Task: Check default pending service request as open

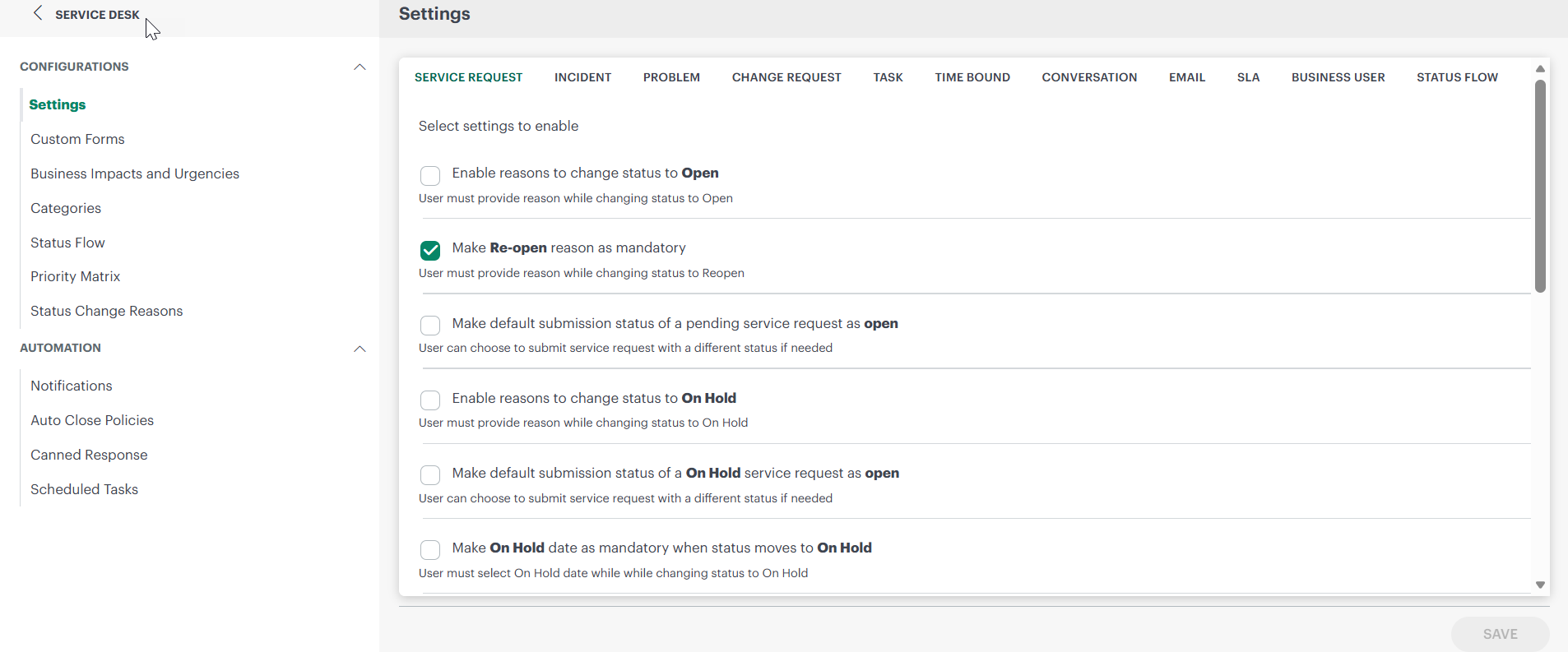Action: coord(430,326)
